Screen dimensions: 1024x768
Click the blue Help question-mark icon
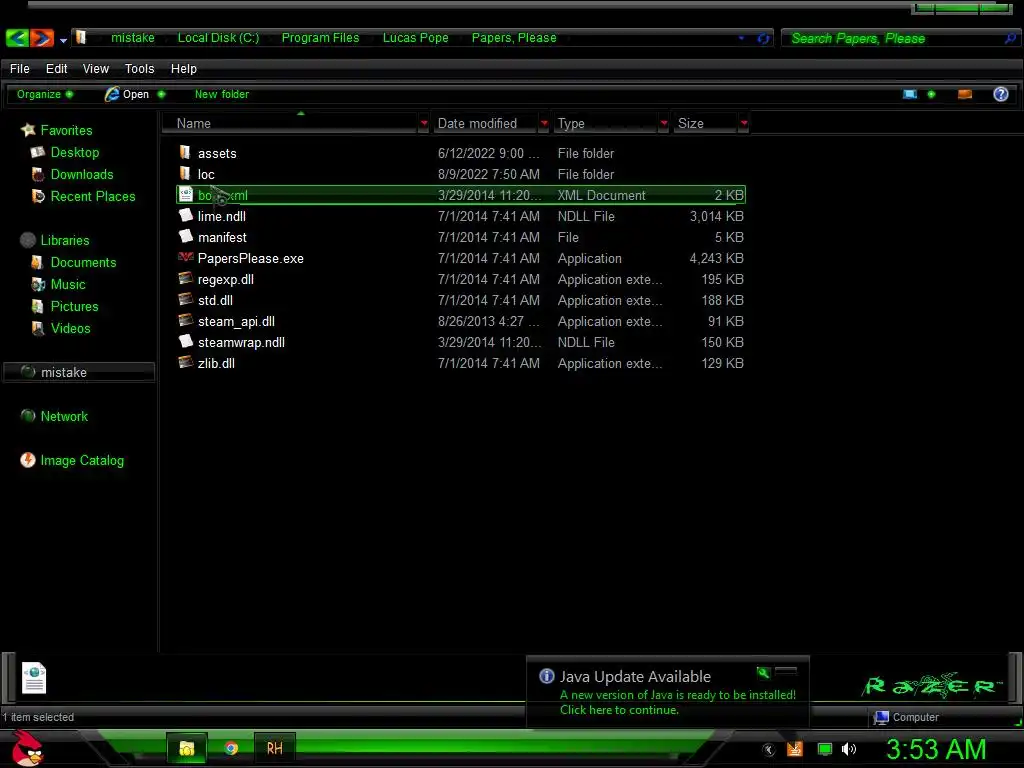[1000, 94]
